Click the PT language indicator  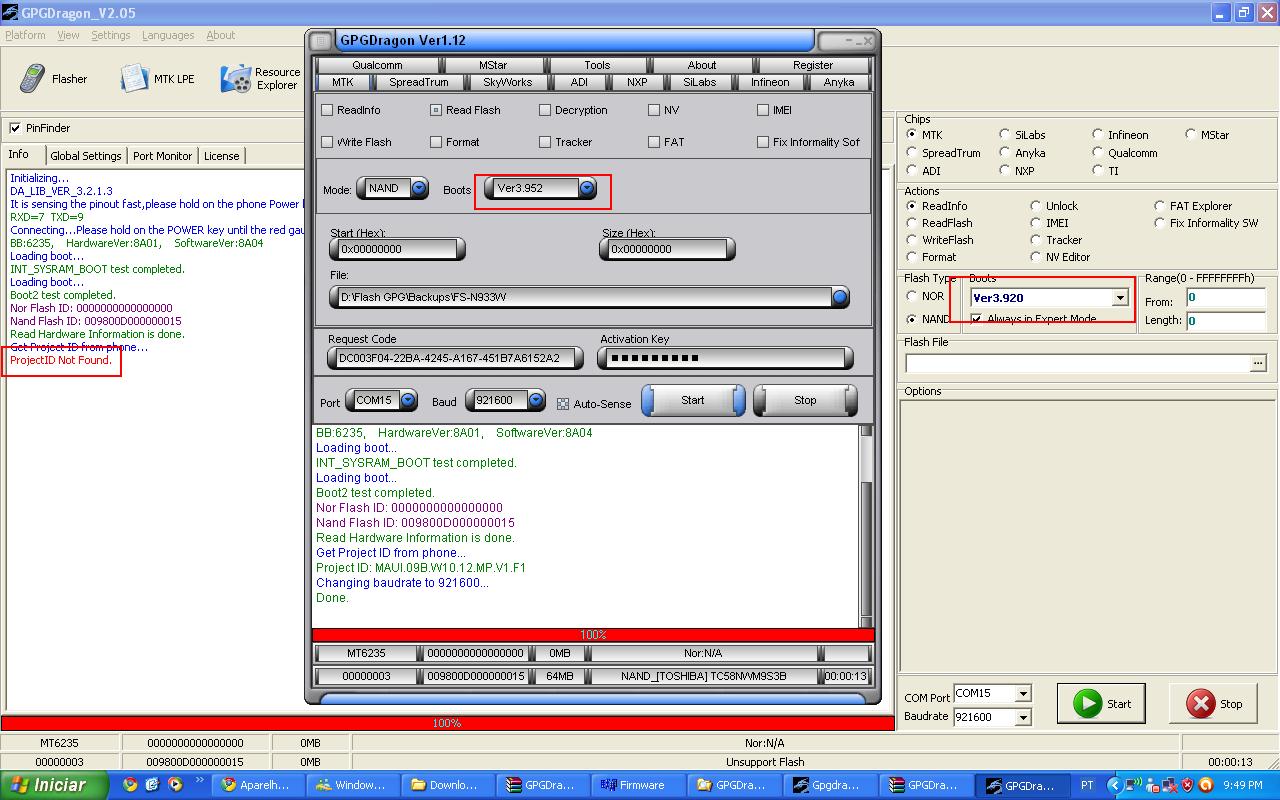[x=1087, y=785]
